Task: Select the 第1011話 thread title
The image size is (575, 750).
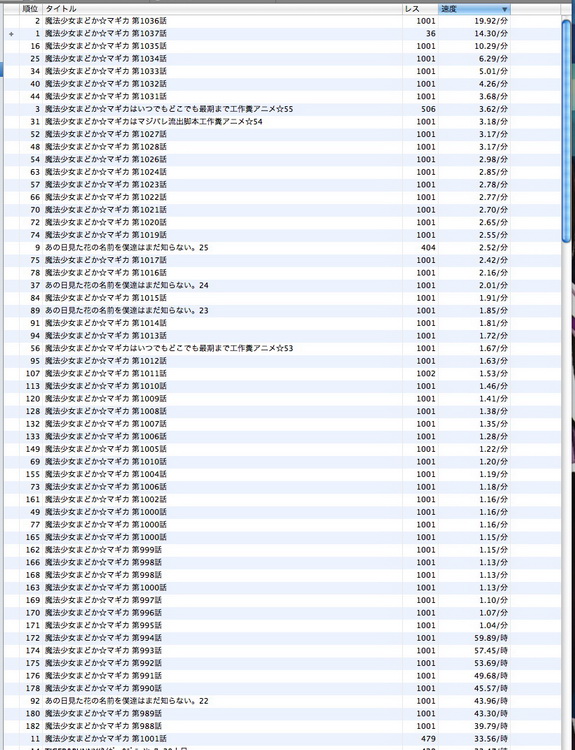Action: tap(106, 373)
